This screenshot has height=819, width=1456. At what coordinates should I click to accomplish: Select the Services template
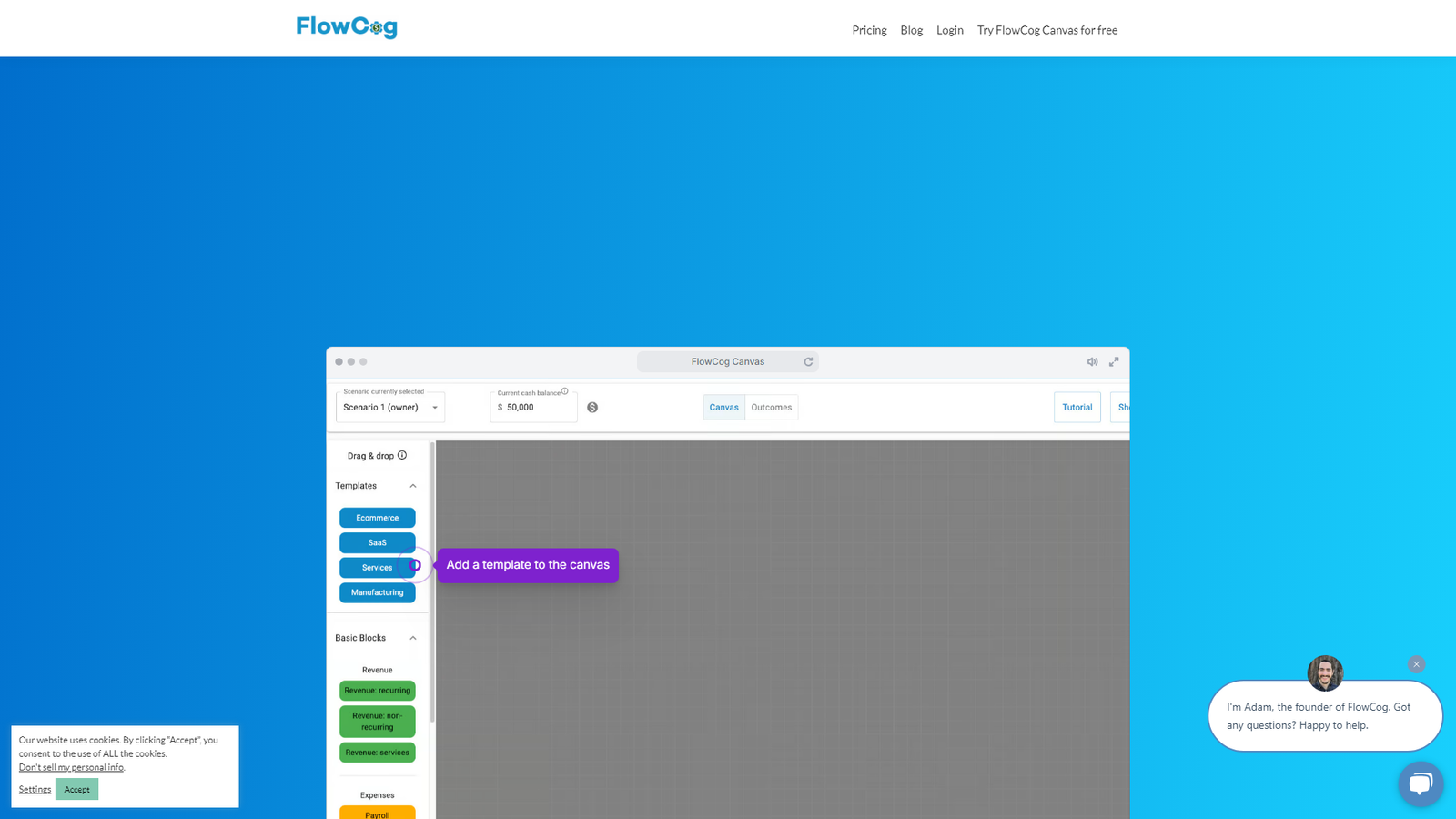(x=378, y=568)
